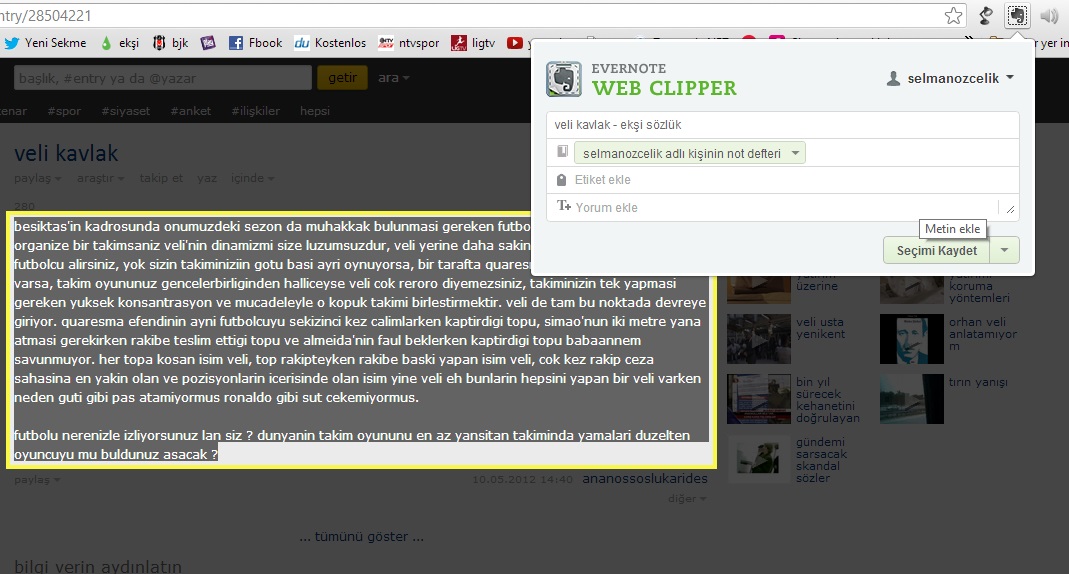Click the highlighted entry text selection
This screenshot has width=1069, height=574.
coord(361,339)
